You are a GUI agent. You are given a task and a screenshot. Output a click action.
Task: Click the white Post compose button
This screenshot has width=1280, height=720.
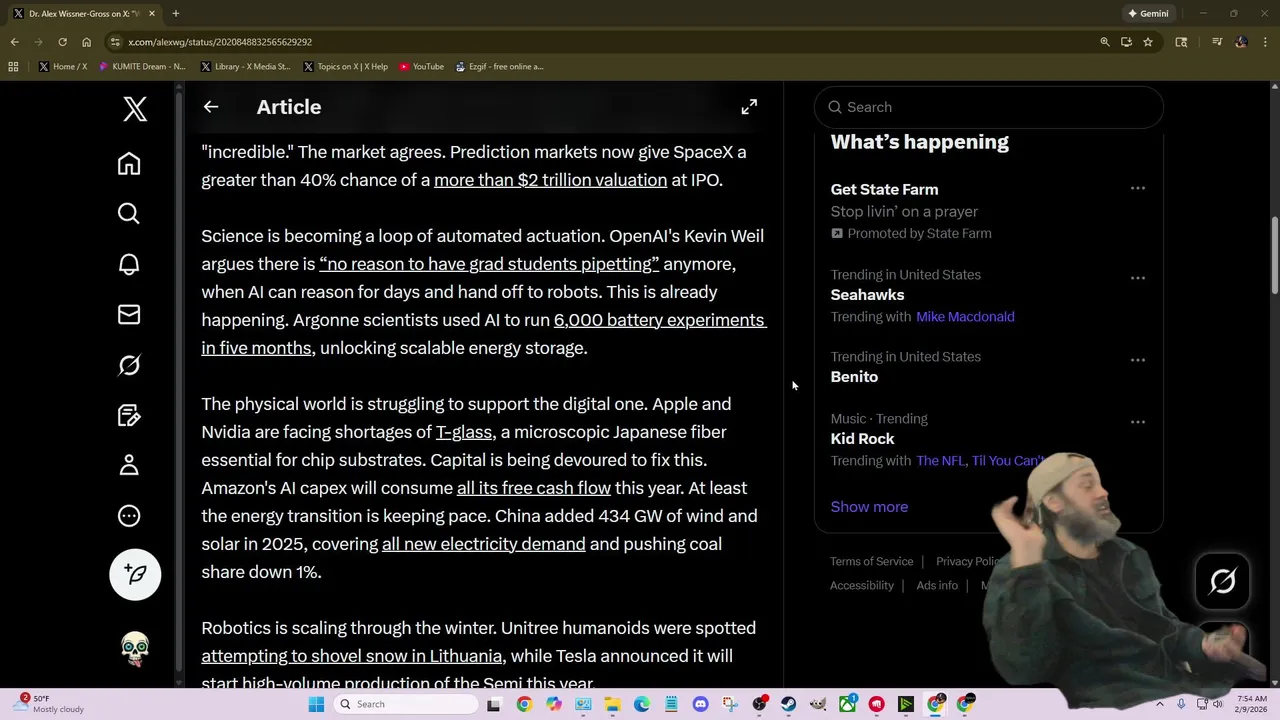(x=135, y=574)
